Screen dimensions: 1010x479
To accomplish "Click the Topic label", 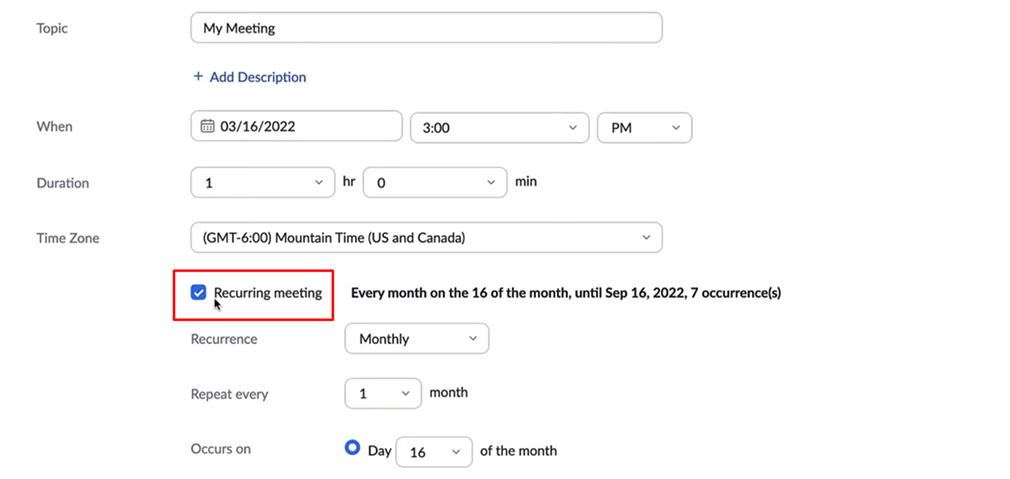I will coord(52,28).
